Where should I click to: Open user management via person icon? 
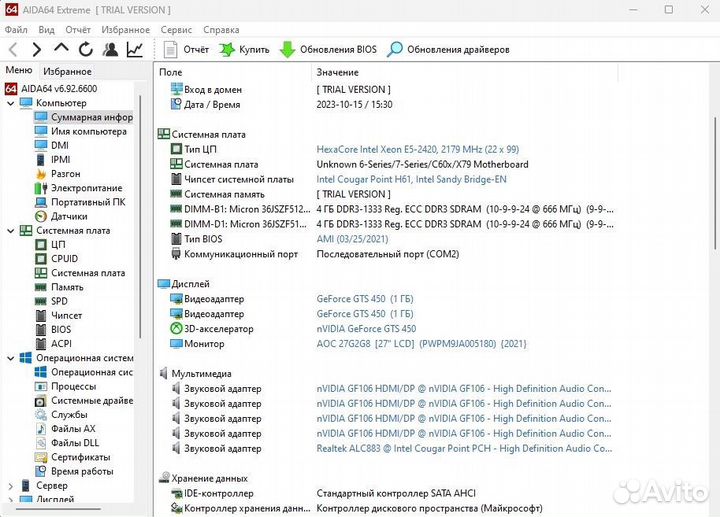[x=110, y=49]
